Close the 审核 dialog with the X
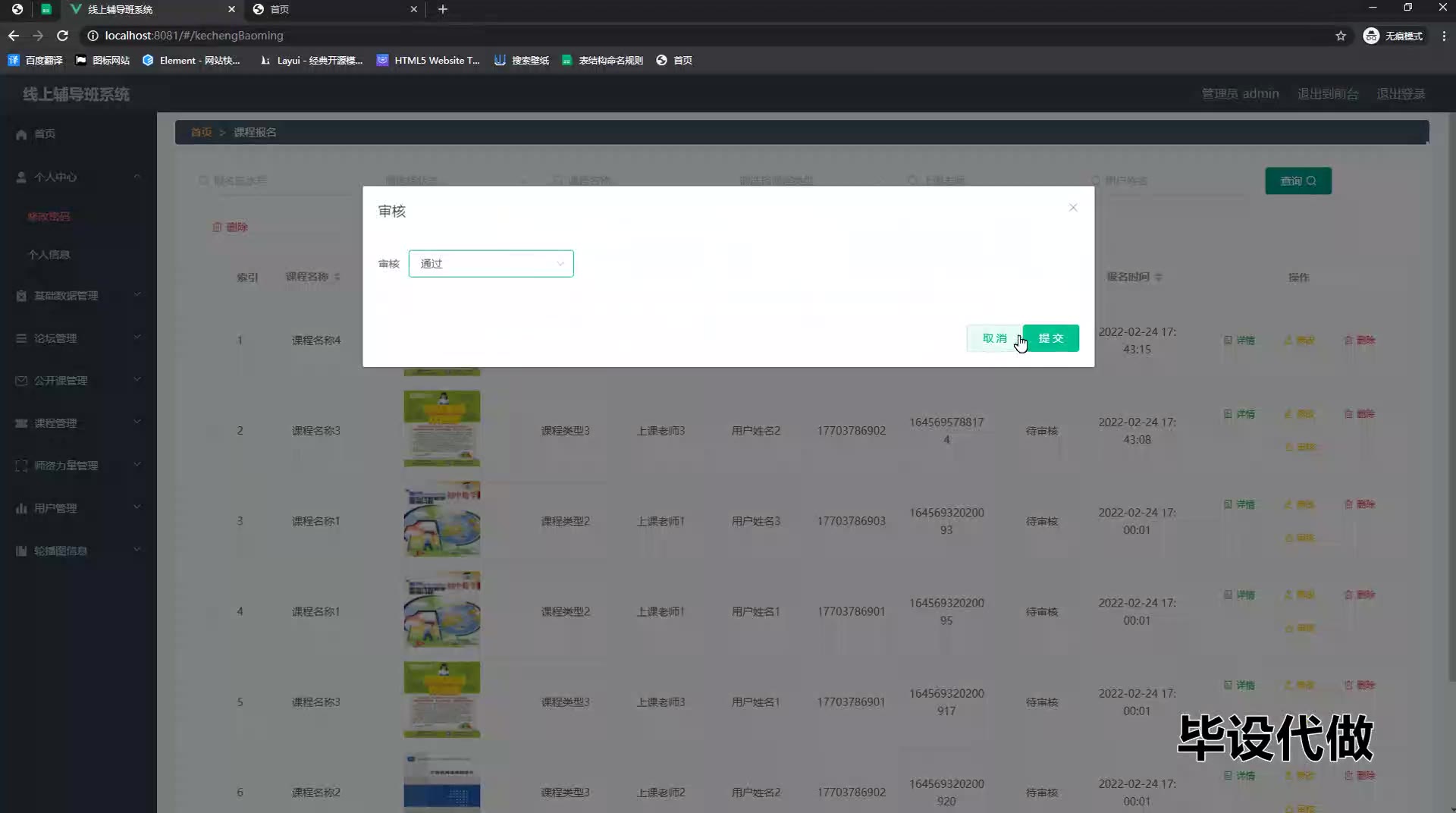 pos(1073,208)
